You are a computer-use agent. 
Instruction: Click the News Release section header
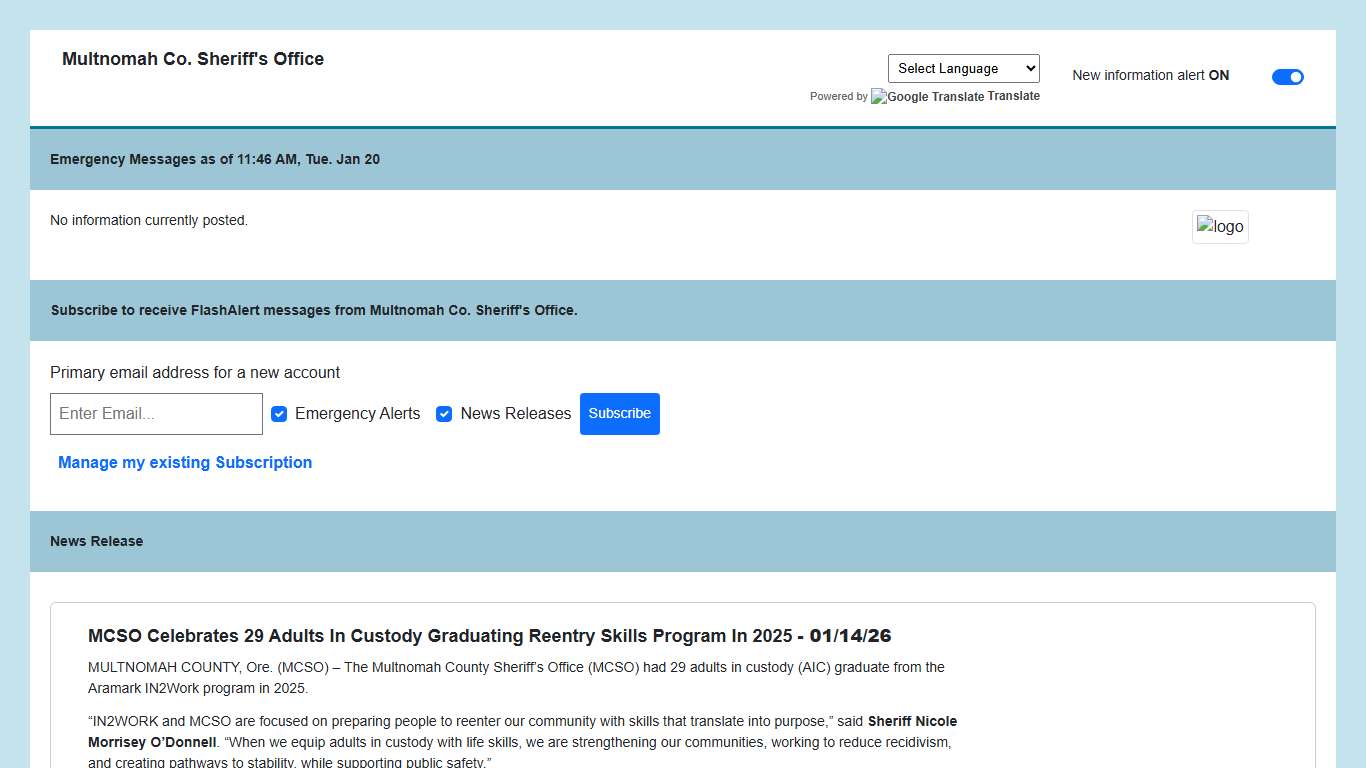click(x=97, y=541)
